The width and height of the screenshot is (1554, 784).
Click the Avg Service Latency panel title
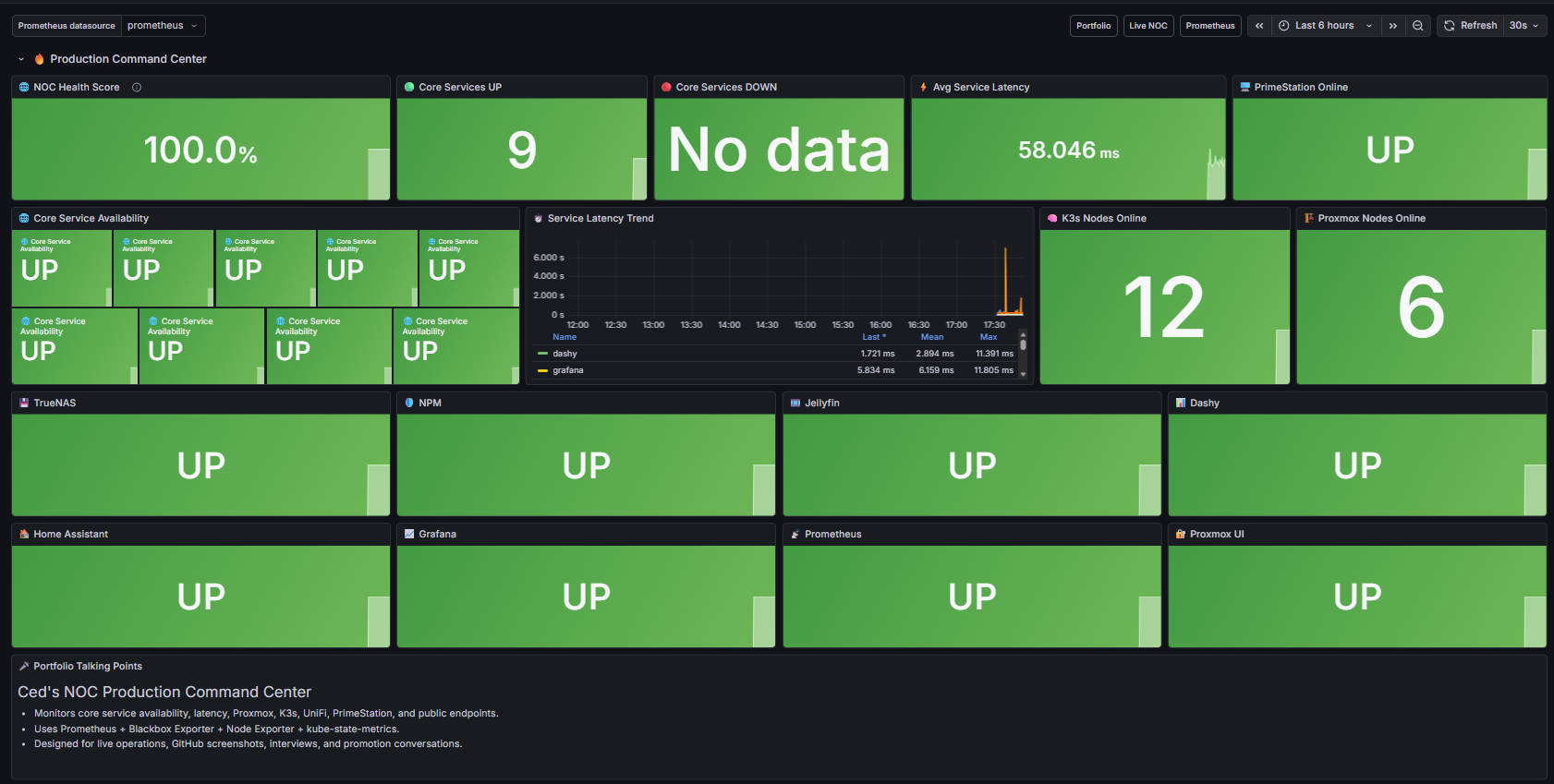point(981,87)
